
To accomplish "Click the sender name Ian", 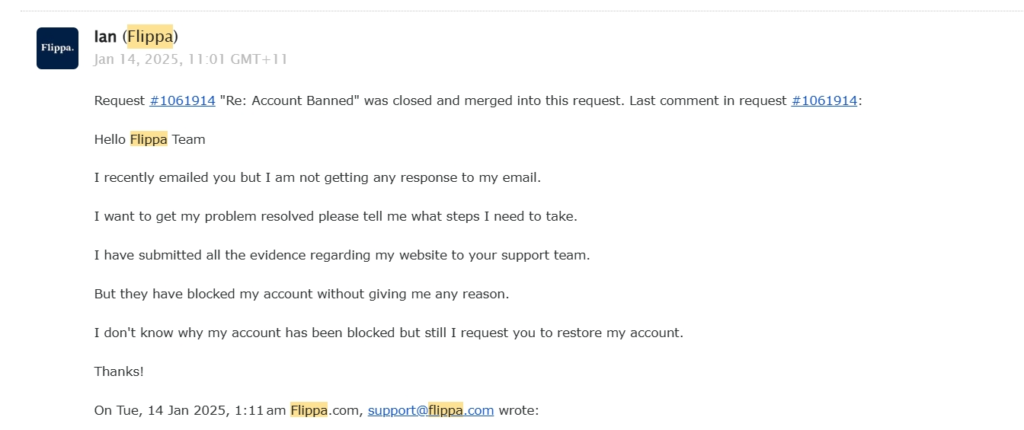I will pos(105,37).
